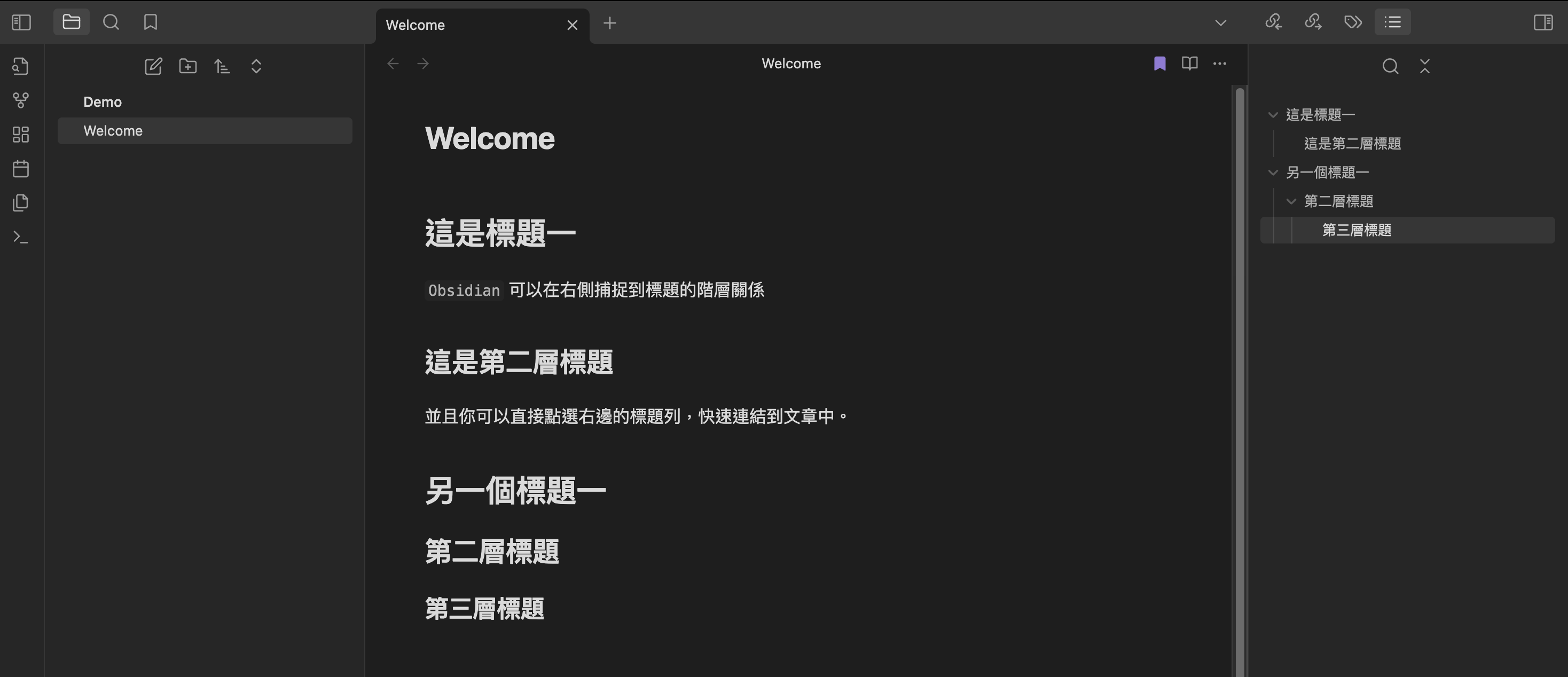Change the file sort order icon
Screen dimensions: 1568x677
coord(222,66)
